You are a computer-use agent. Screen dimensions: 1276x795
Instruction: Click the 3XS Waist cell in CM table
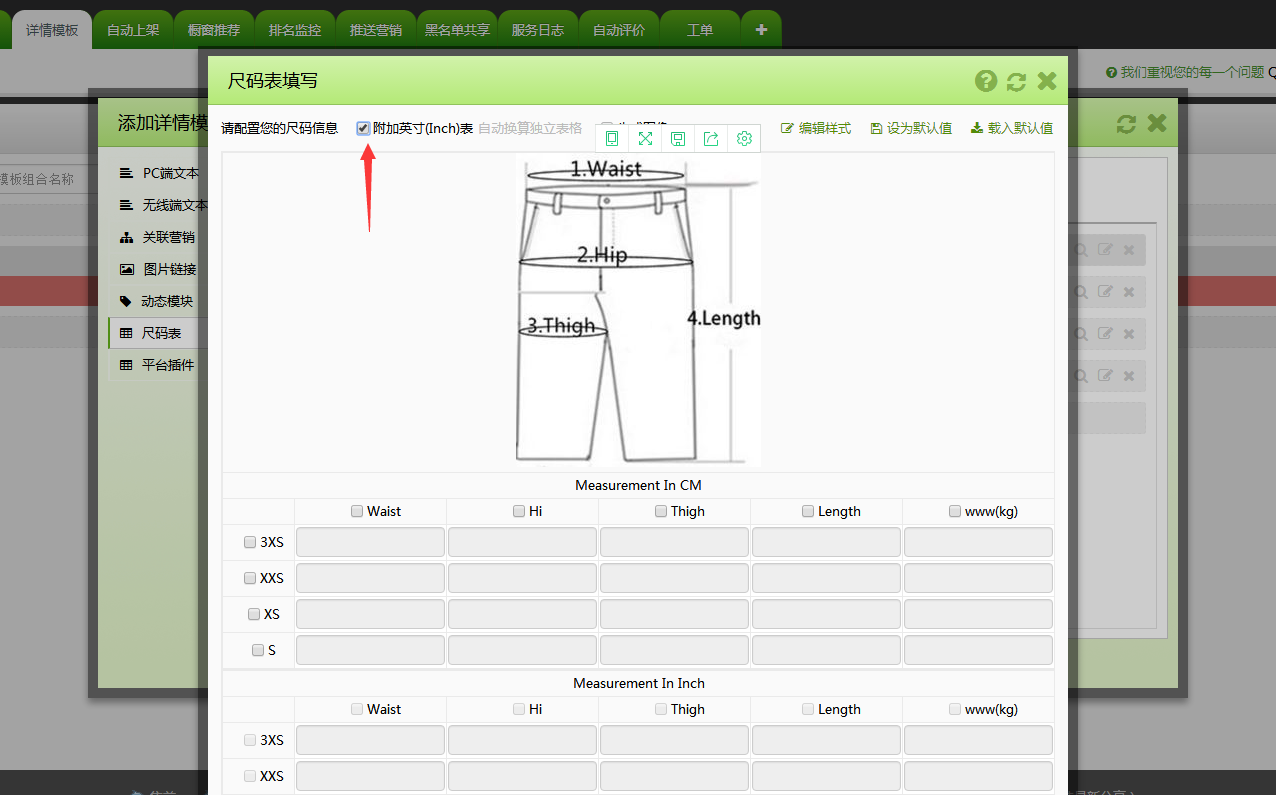[x=370, y=542]
